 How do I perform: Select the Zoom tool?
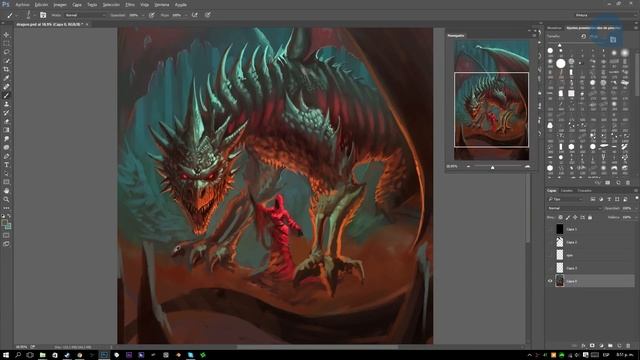pyautogui.click(x=6, y=199)
